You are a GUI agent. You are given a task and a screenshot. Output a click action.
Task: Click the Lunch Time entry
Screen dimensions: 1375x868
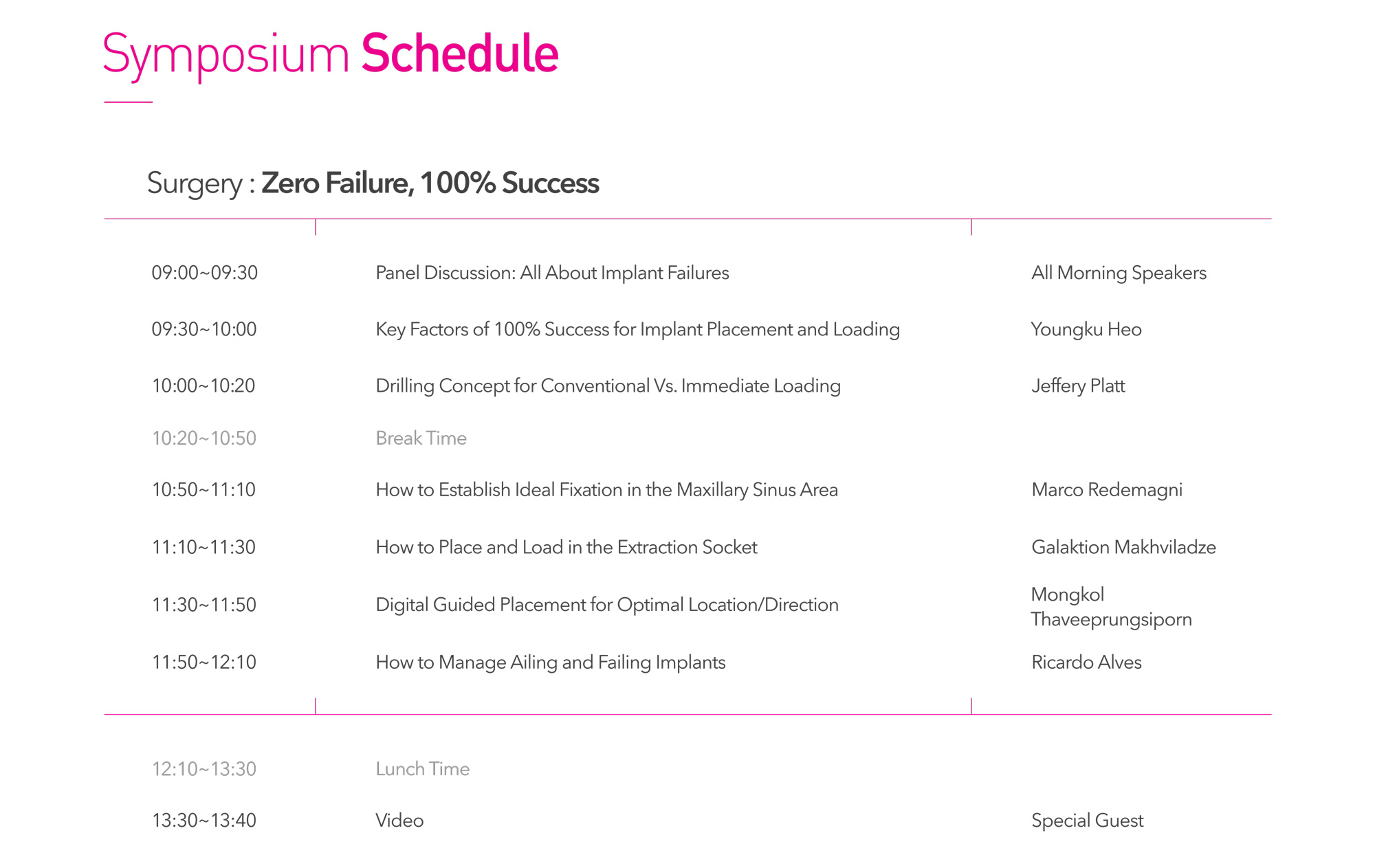(422, 768)
